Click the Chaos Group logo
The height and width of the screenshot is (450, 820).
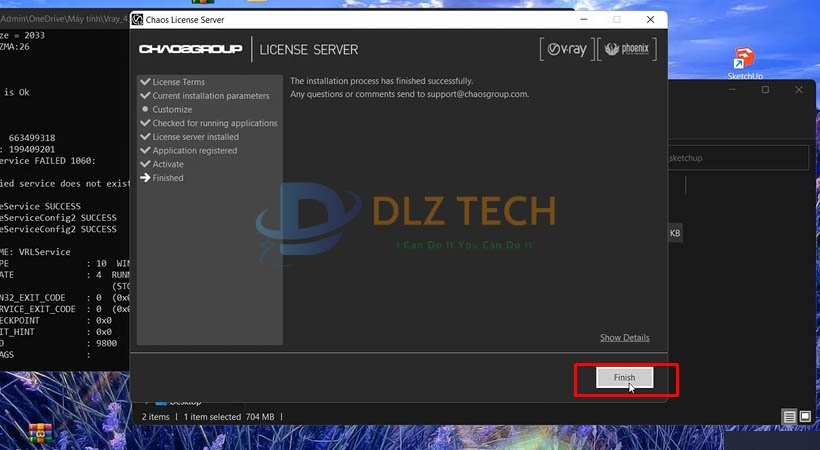(190, 50)
